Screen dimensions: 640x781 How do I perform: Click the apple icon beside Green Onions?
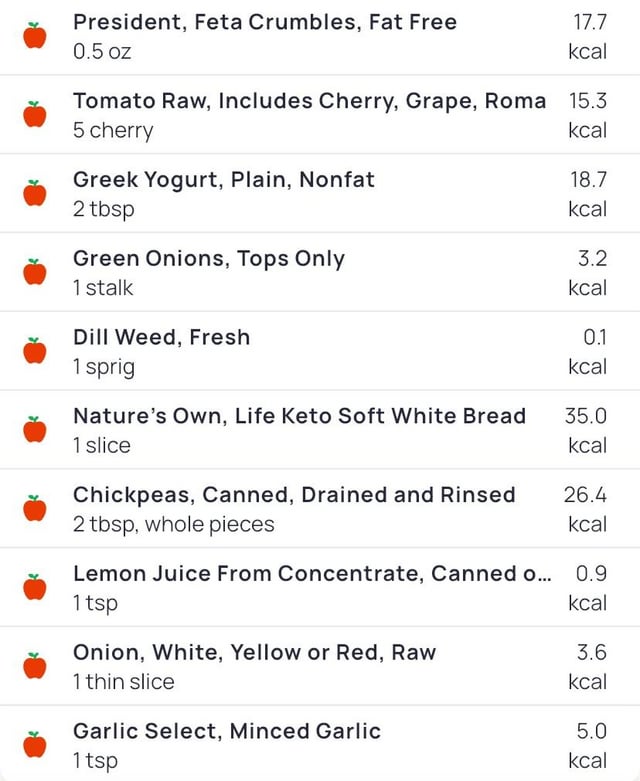pos(35,272)
